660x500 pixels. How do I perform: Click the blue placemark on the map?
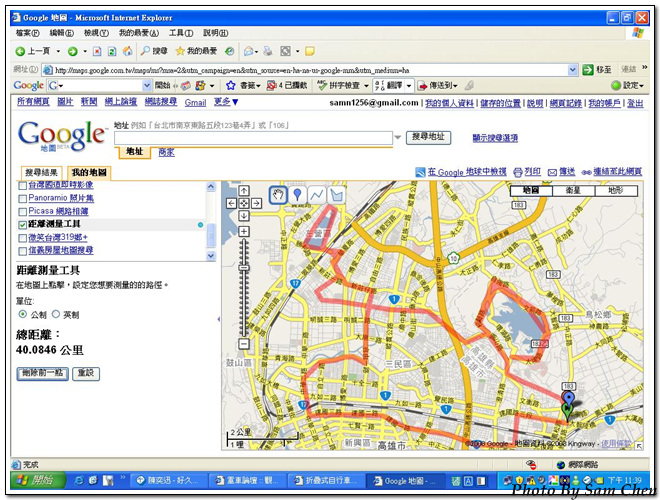[x=568, y=399]
